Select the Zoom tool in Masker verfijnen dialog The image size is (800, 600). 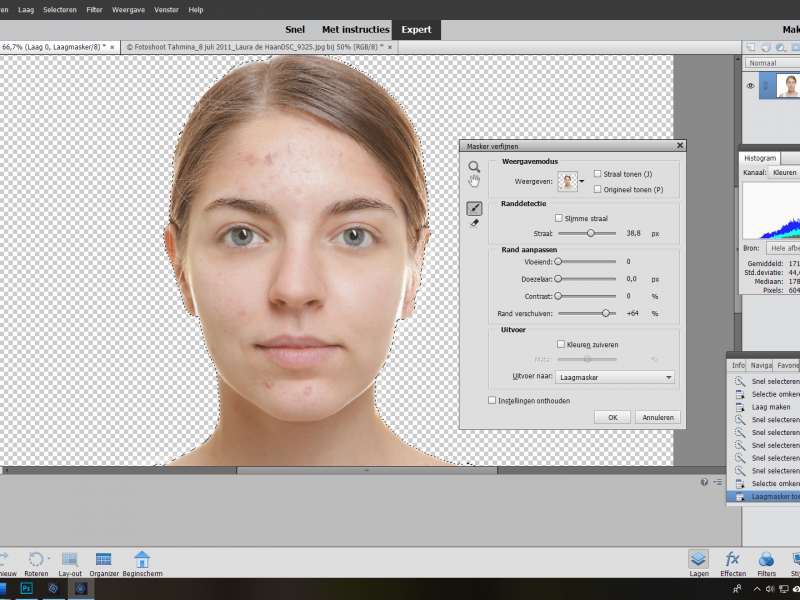(474, 166)
